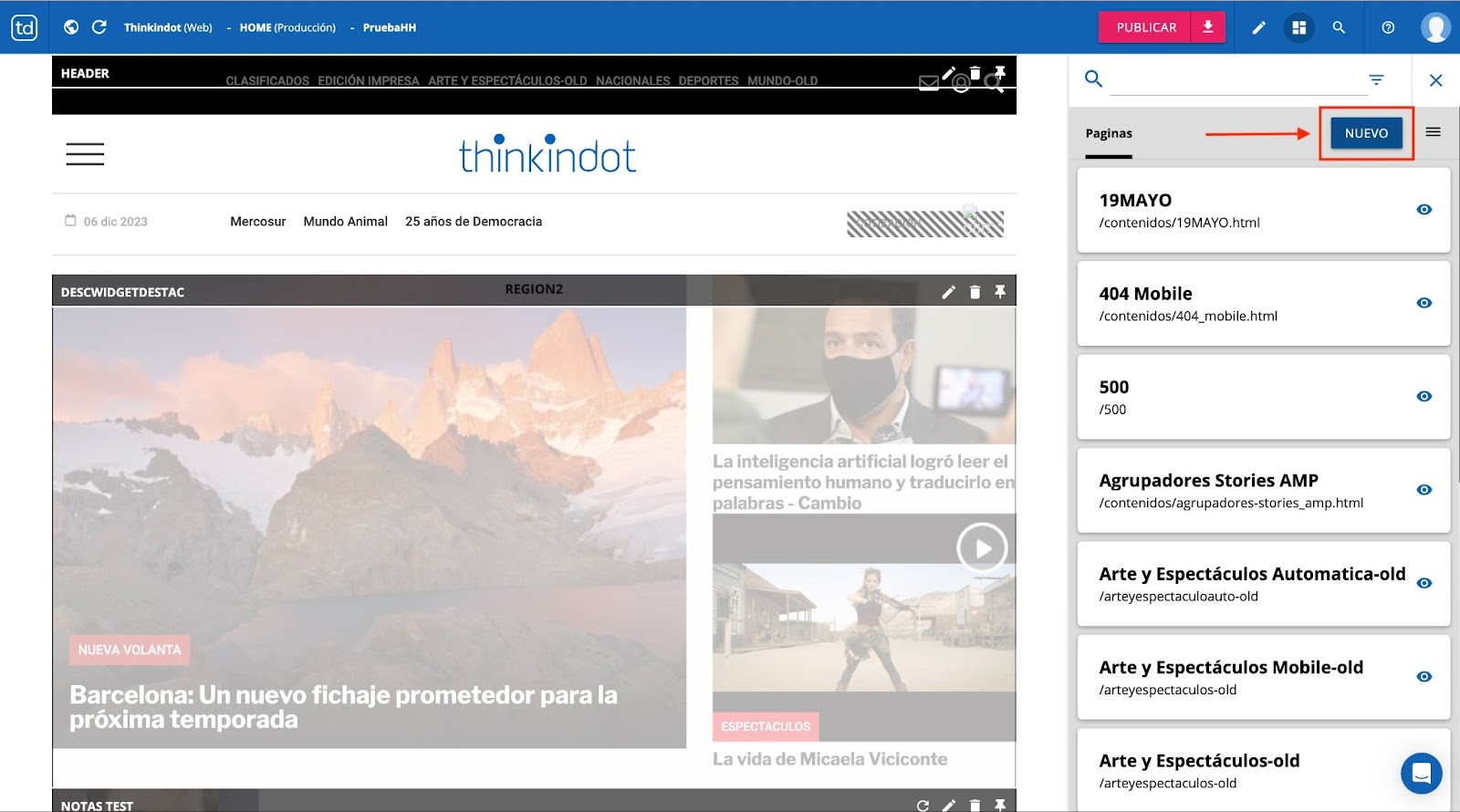Screen dimensions: 1460x812
Task: Click the search magnifier in top bar
Action: [x=1339, y=27]
